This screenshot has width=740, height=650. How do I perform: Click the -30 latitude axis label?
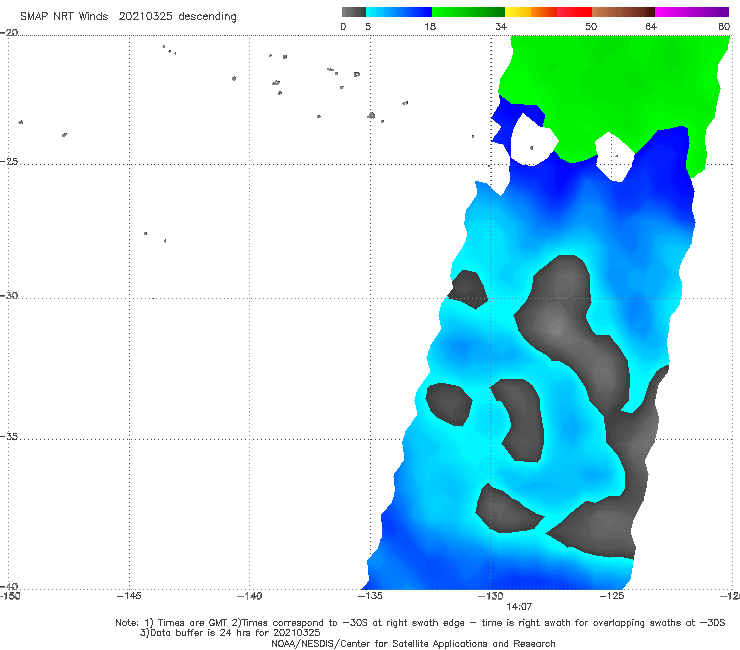point(9,295)
